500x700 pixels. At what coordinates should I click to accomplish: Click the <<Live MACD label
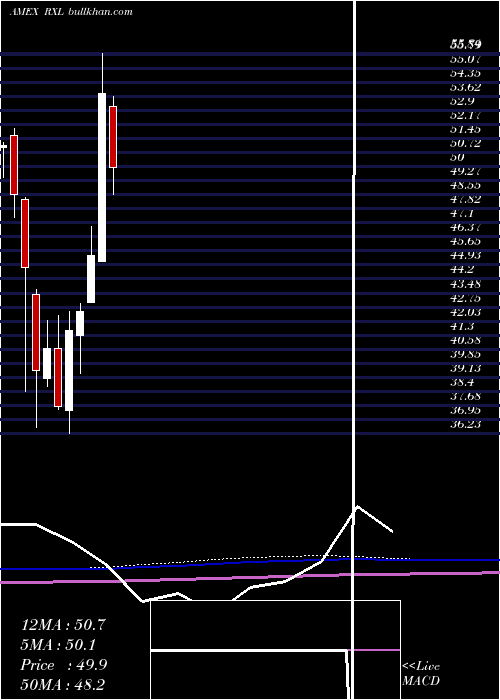(x=421, y=673)
